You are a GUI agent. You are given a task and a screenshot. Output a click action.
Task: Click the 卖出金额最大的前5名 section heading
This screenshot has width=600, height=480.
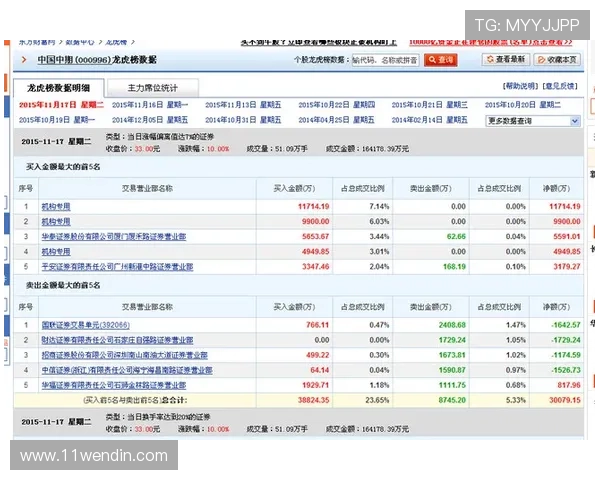tap(63, 285)
